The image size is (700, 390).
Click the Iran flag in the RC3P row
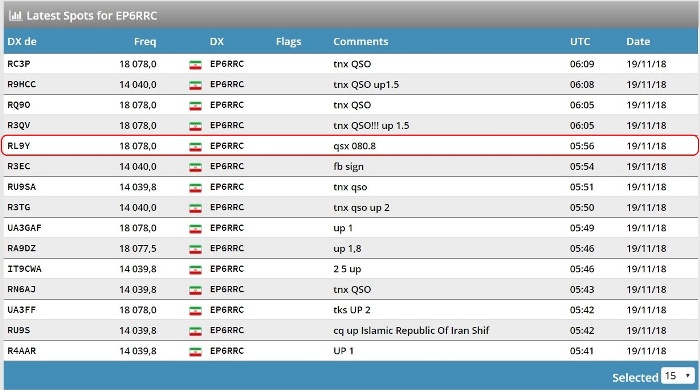click(195, 65)
